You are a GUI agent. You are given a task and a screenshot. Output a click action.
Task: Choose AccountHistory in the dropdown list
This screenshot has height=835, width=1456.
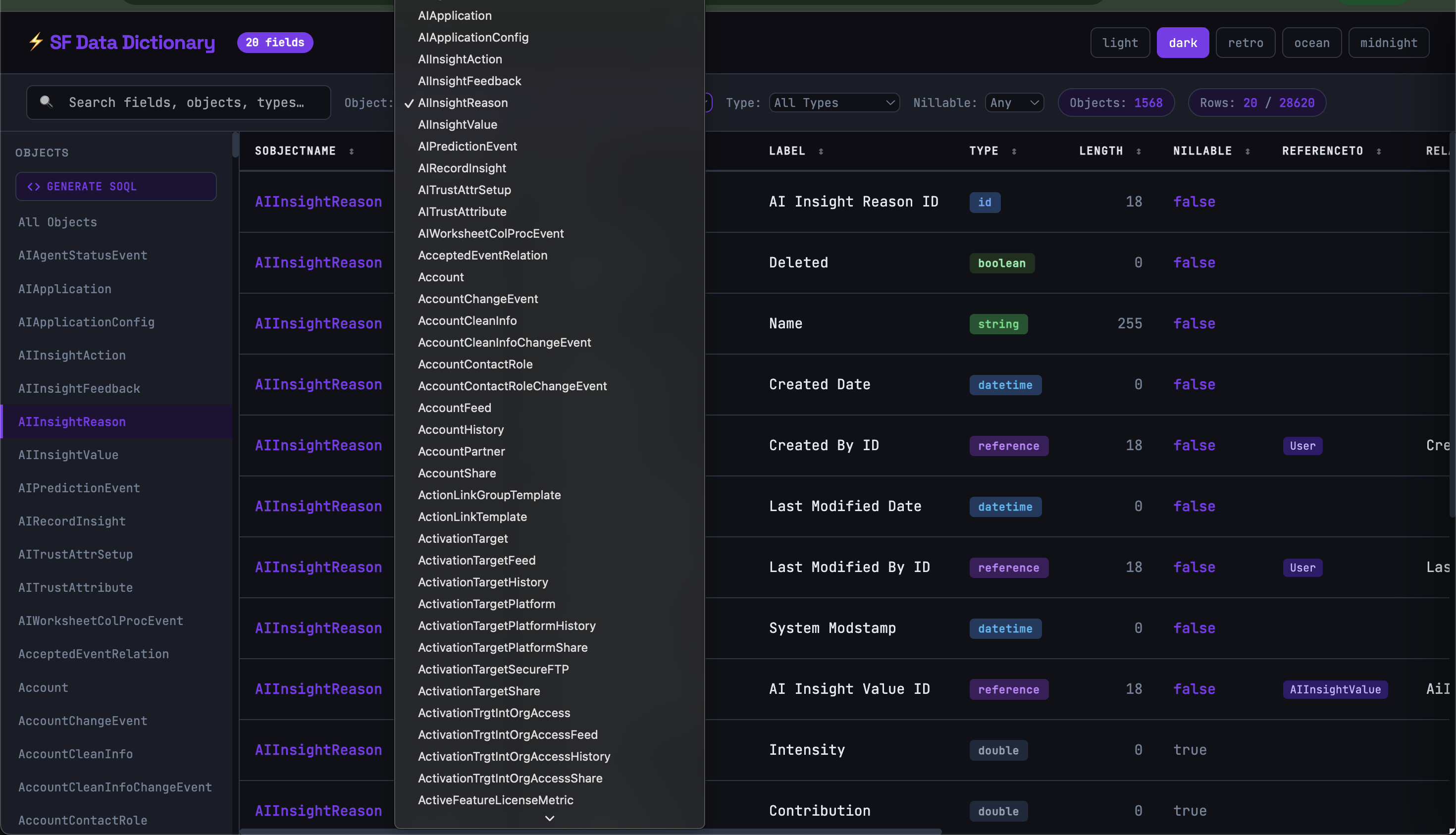(x=549, y=429)
